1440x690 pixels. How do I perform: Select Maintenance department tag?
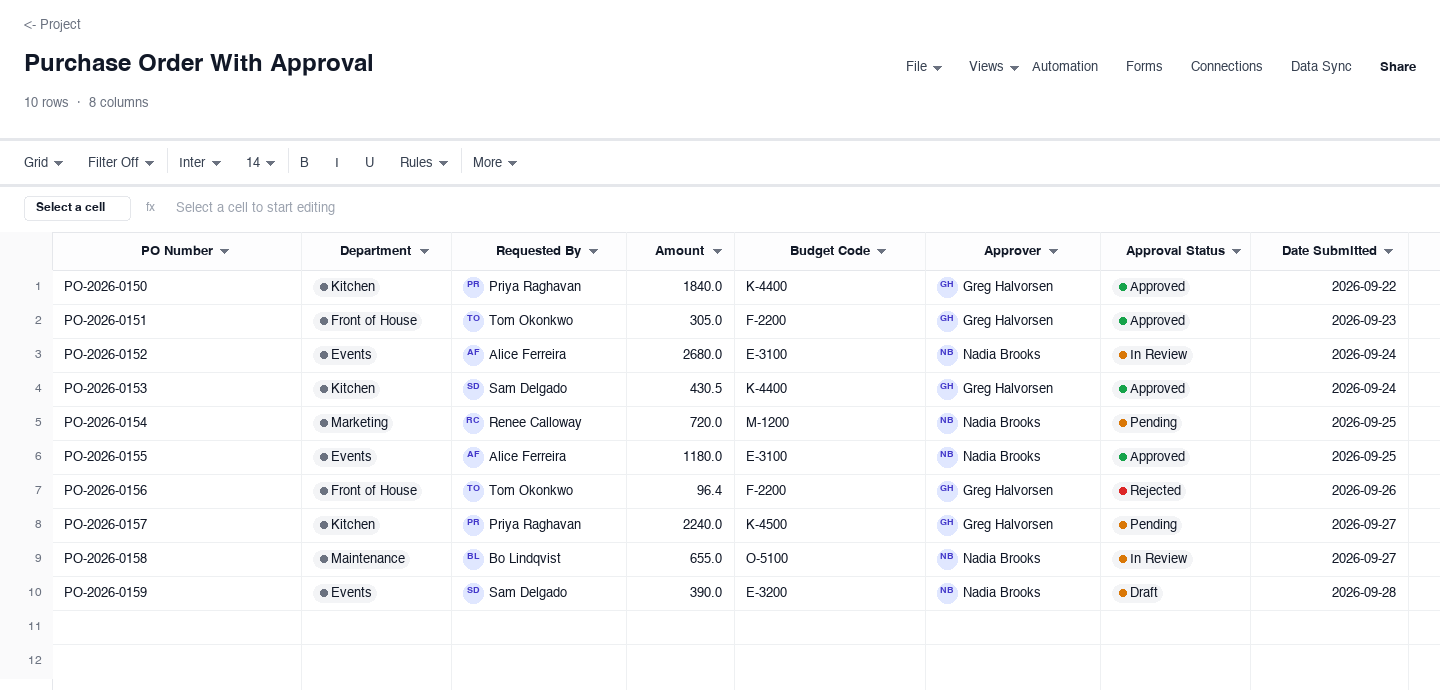pos(362,559)
